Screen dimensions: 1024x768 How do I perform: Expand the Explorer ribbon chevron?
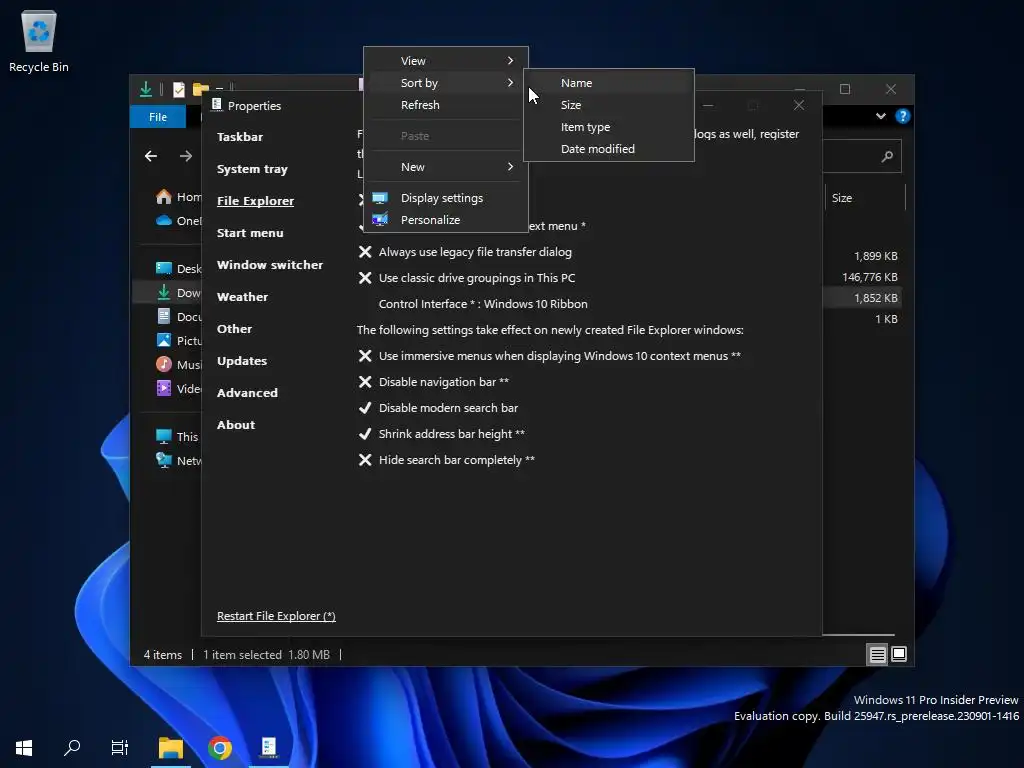coord(880,116)
